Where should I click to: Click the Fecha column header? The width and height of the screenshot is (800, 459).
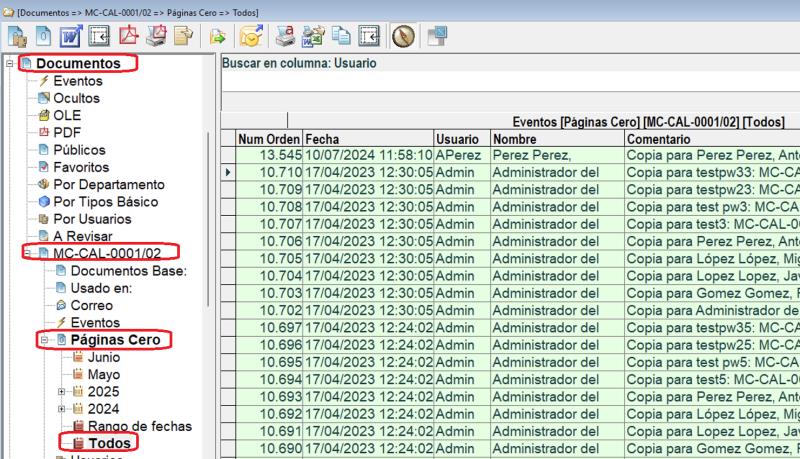tap(367, 139)
